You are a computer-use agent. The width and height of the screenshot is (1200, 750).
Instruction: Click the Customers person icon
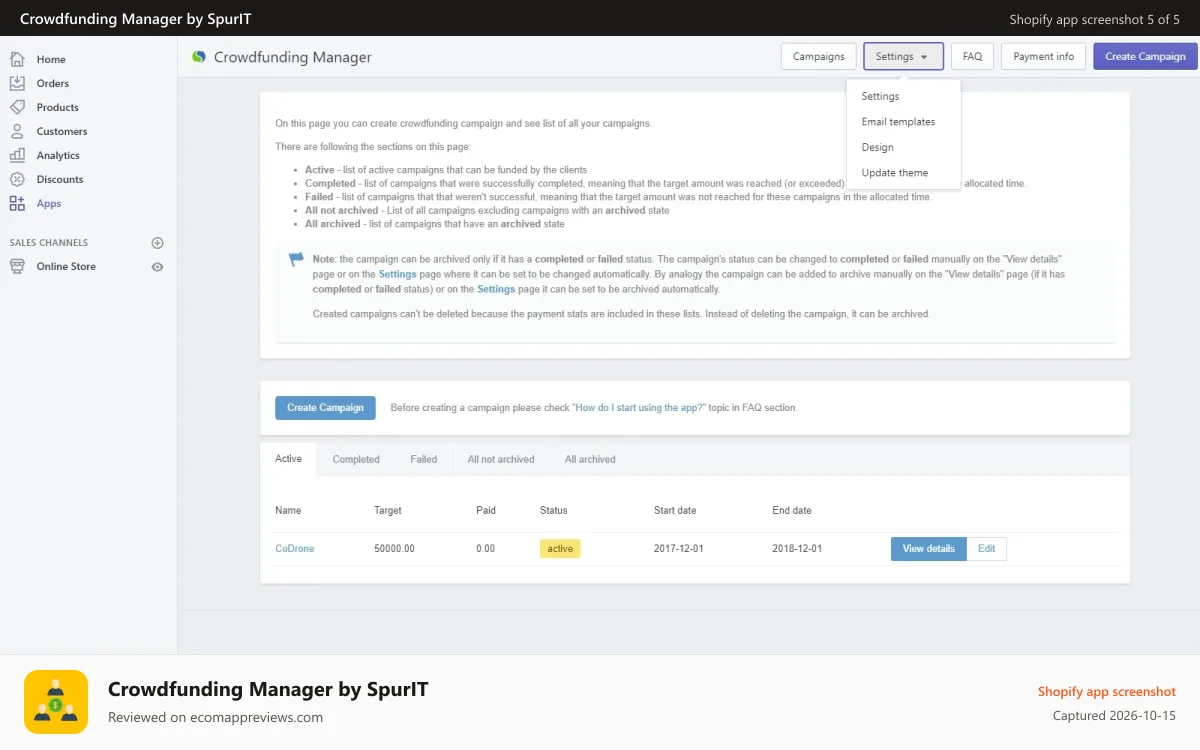17,131
